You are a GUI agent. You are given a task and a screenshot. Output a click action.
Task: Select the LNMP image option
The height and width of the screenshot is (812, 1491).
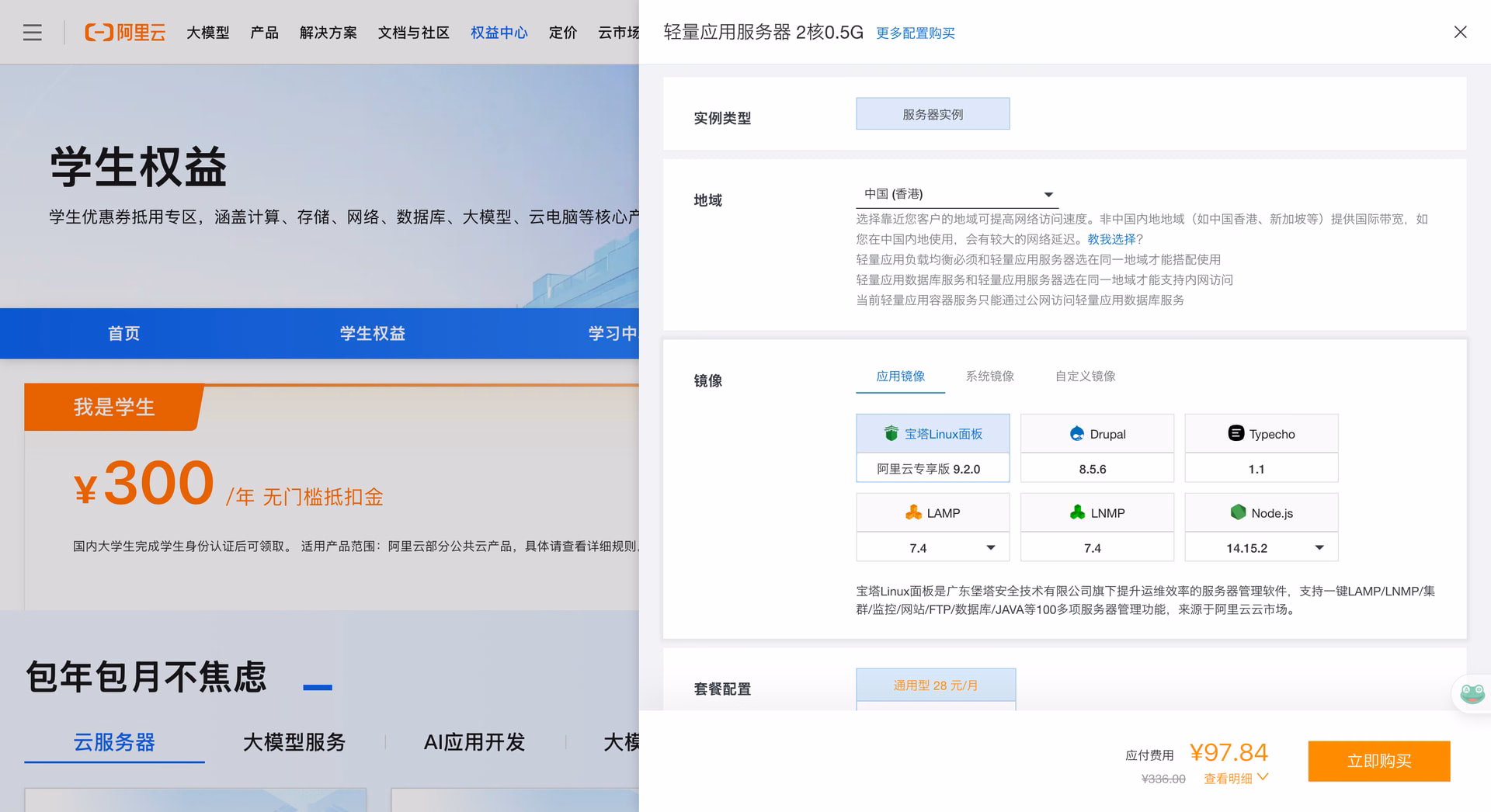(x=1097, y=512)
